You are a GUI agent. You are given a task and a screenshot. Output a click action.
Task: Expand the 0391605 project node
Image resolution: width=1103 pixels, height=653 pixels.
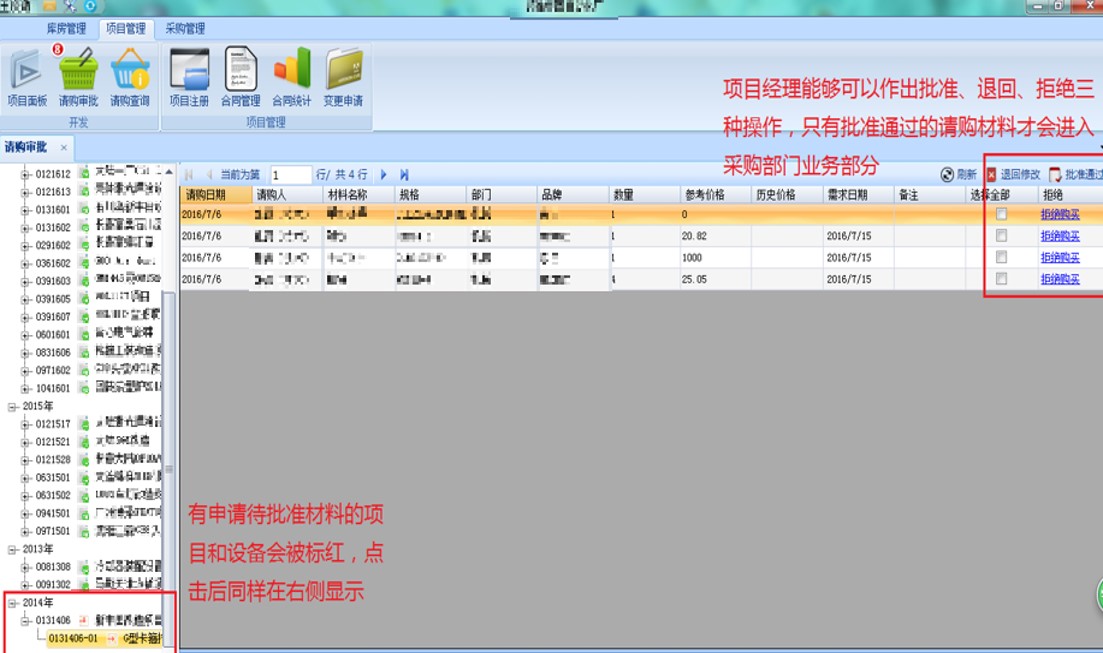point(25,298)
